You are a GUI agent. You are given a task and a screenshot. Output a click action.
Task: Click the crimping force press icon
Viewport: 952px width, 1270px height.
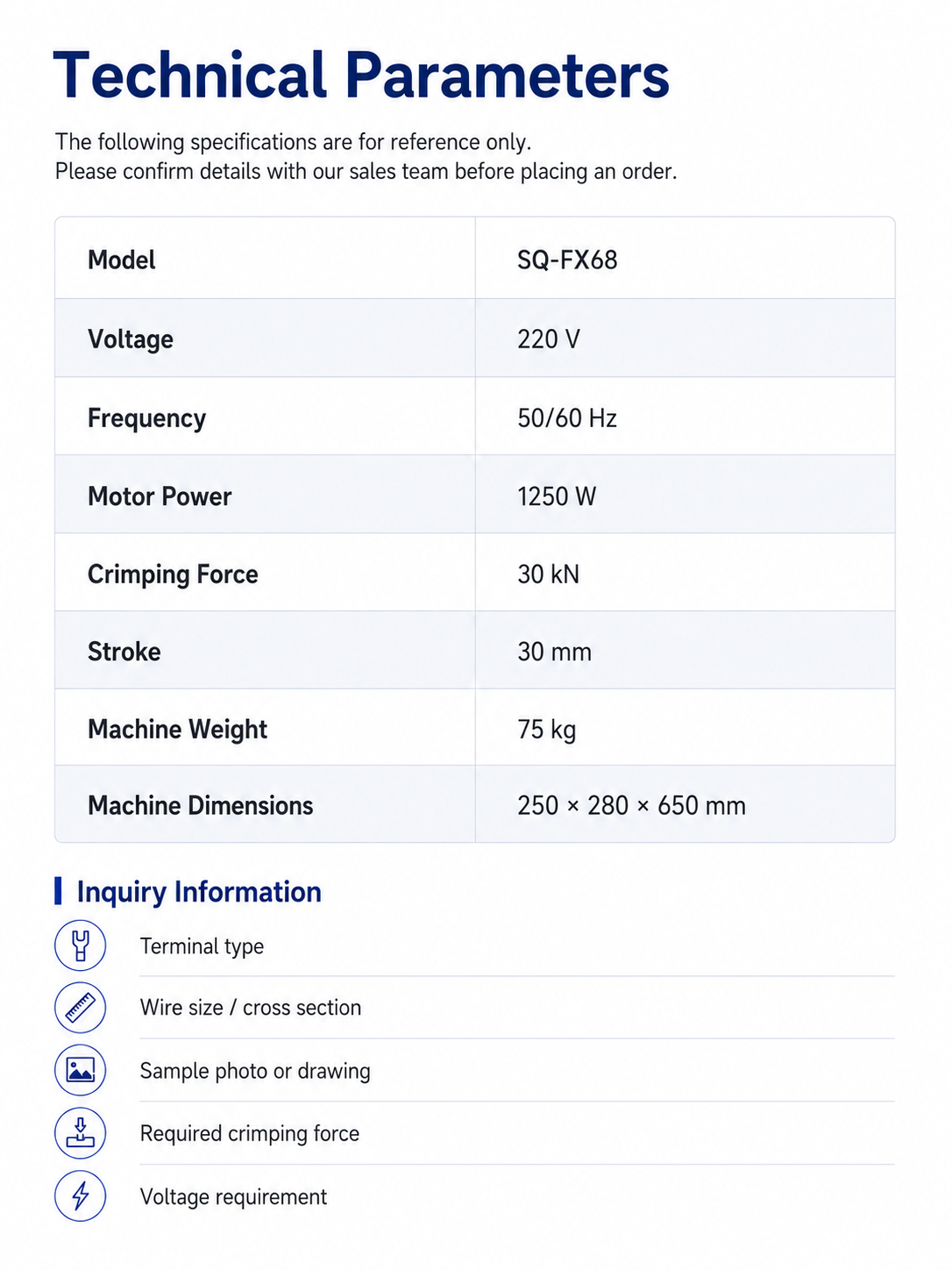[x=81, y=1133]
